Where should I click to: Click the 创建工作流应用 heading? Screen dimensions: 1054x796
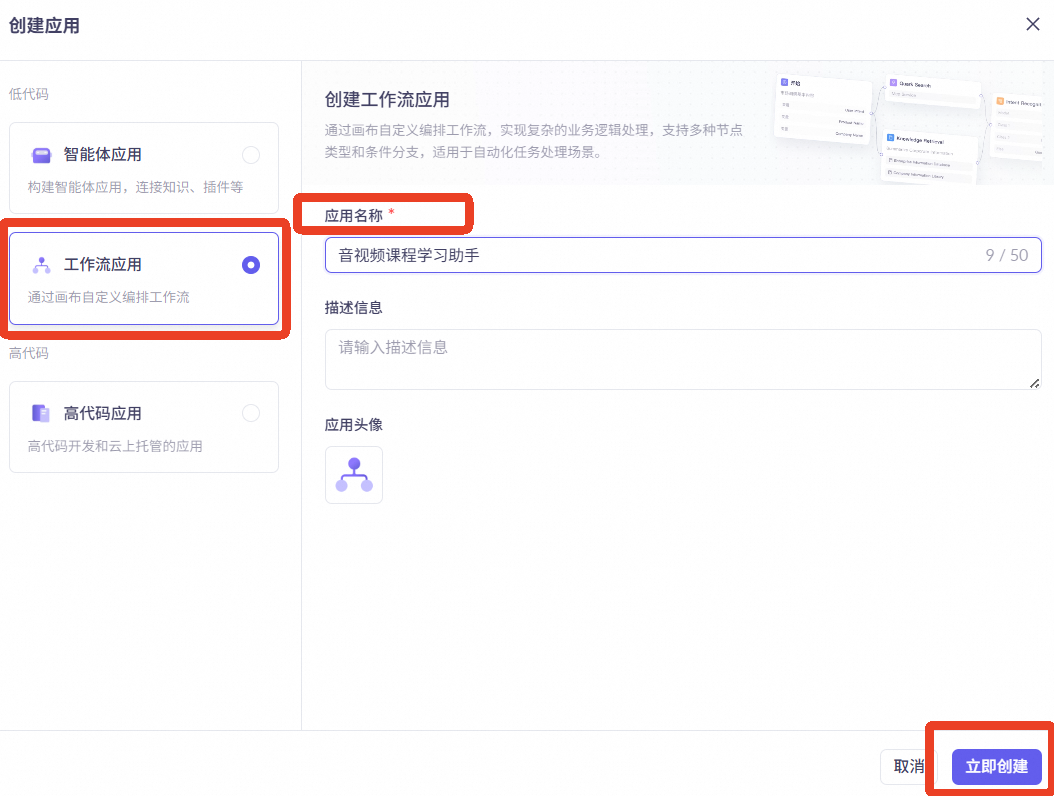[x=387, y=100]
